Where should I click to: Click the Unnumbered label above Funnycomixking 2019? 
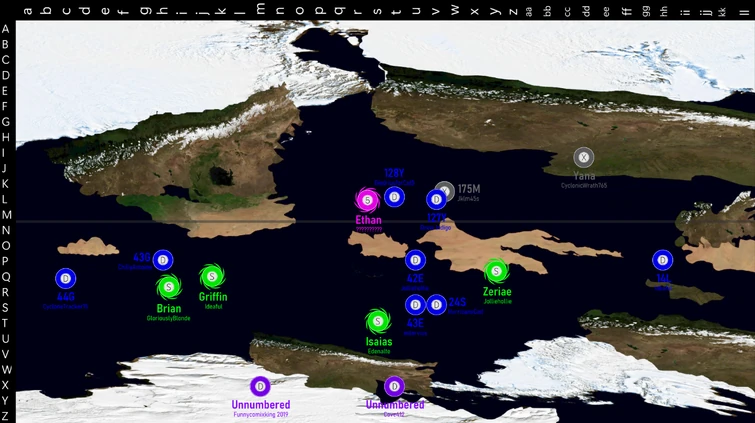click(260, 405)
